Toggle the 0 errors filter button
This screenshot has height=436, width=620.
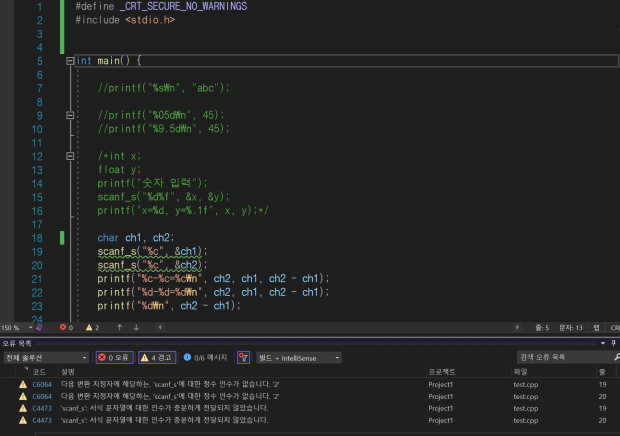[x=114, y=357]
